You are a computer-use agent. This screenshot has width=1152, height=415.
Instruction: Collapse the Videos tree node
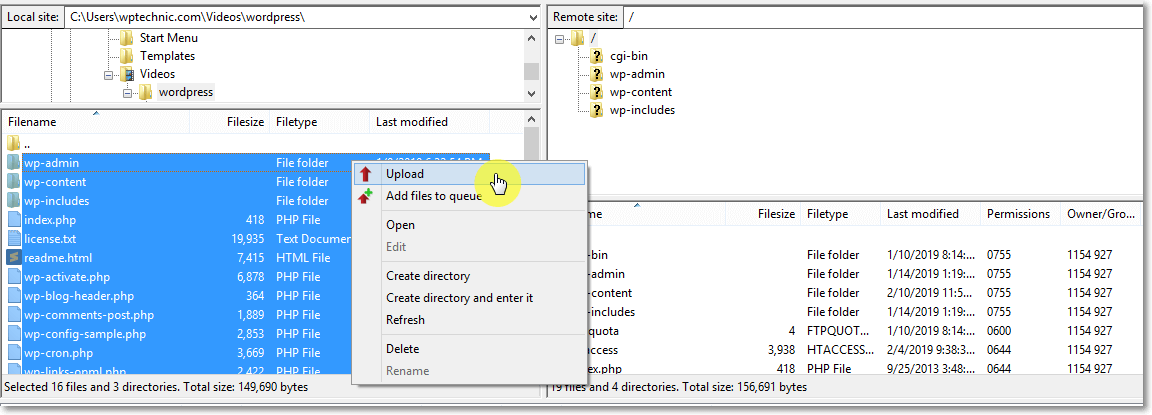[x=109, y=74]
